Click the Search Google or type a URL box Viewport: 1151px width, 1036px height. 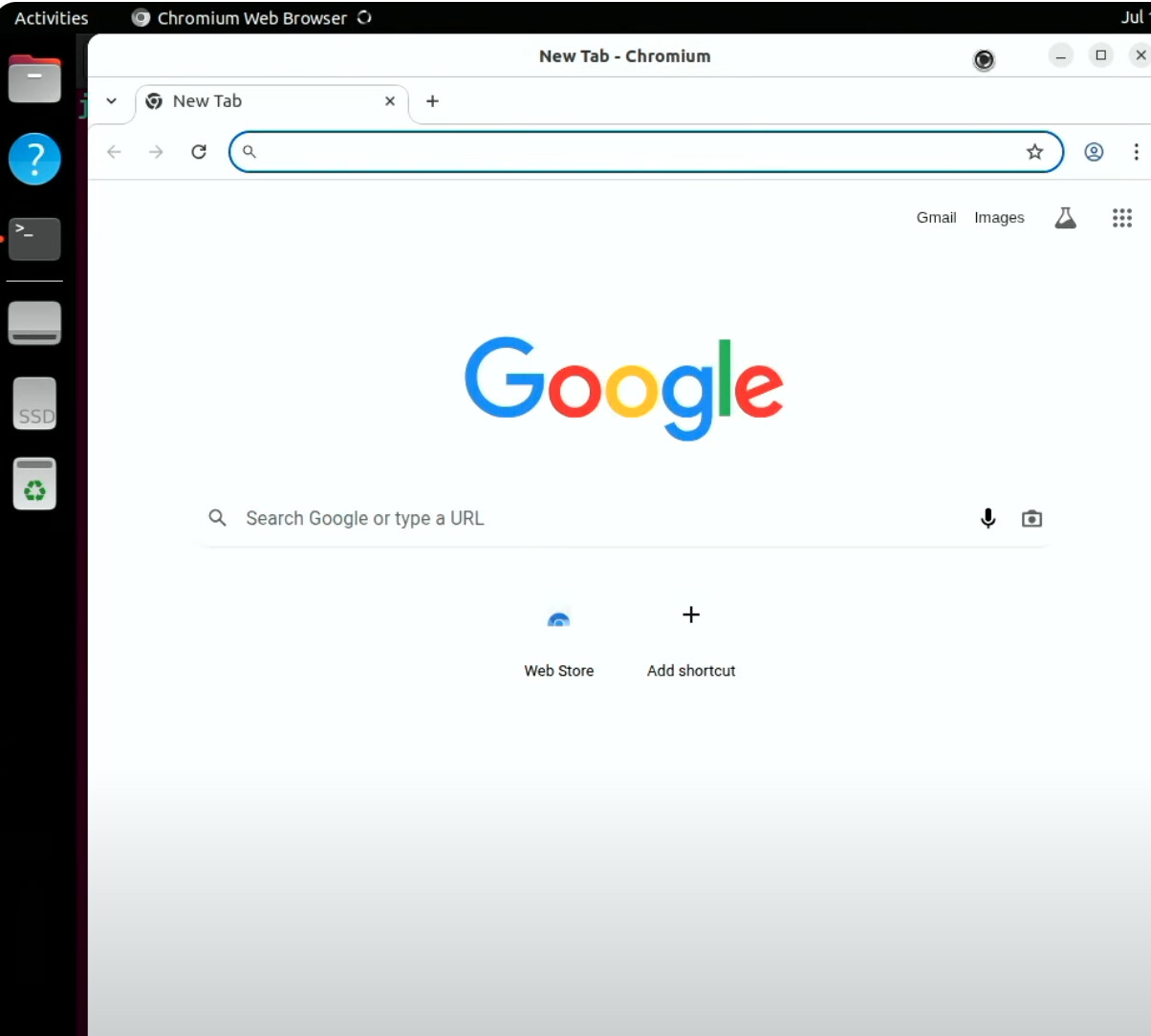[624, 518]
